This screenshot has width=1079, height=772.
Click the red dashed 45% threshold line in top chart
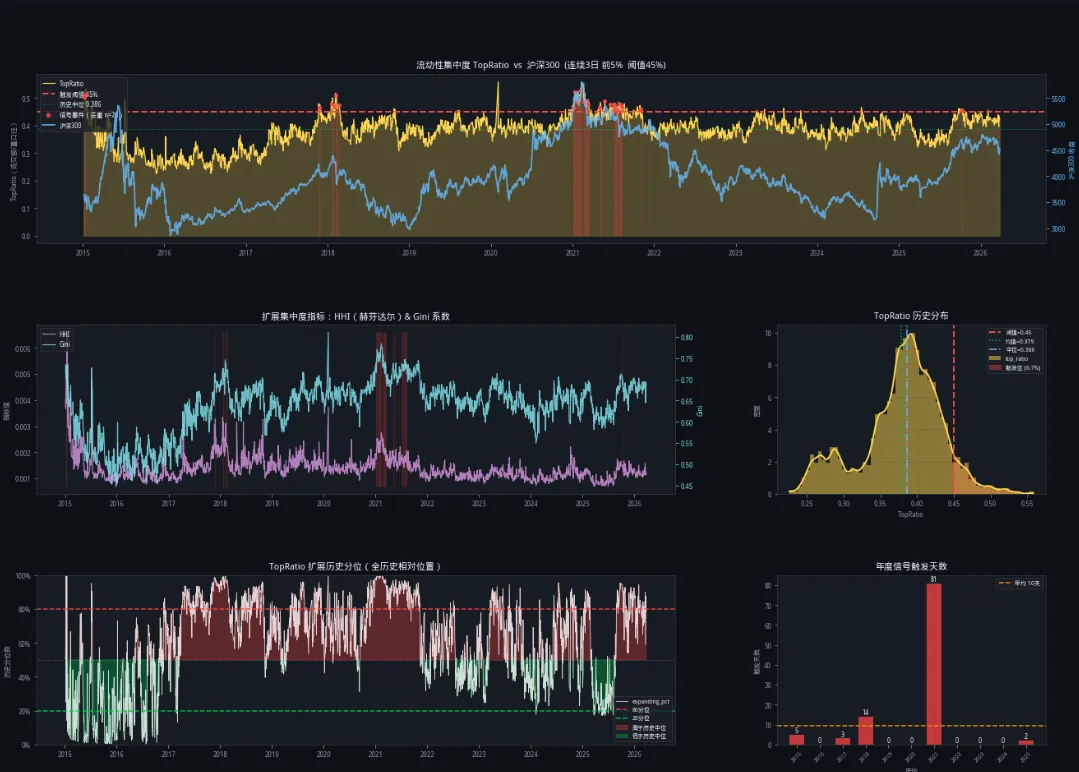pos(542,111)
